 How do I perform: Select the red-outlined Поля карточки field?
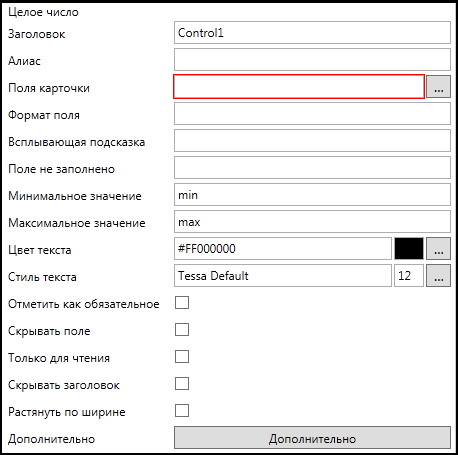(x=299, y=87)
